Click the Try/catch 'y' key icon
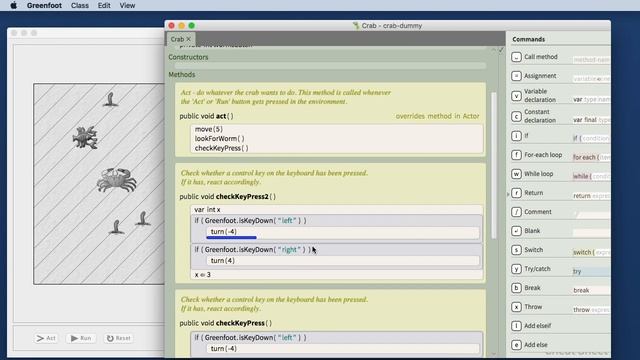 pos(516,269)
